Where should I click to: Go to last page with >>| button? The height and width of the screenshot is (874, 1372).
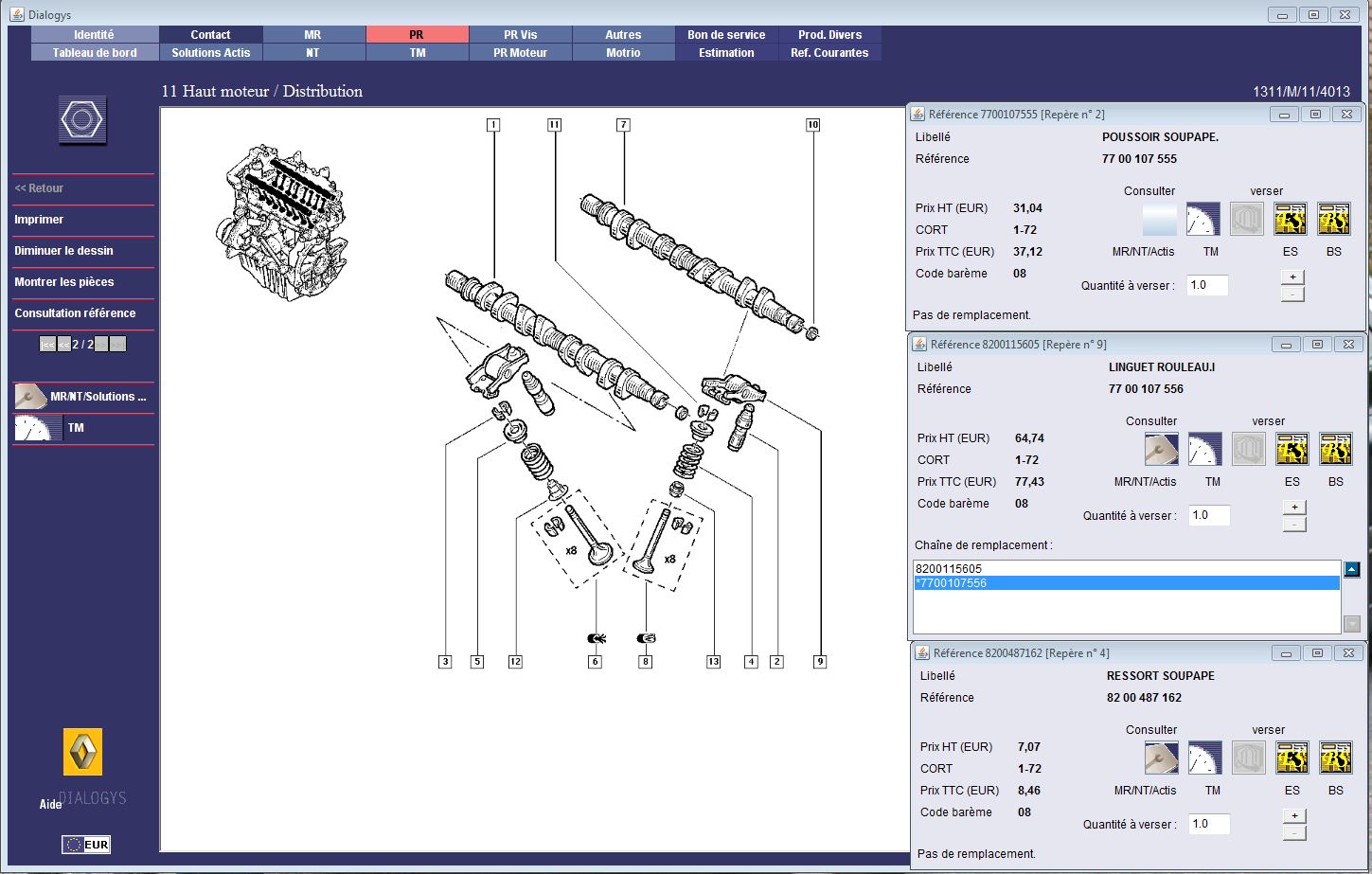coord(117,345)
